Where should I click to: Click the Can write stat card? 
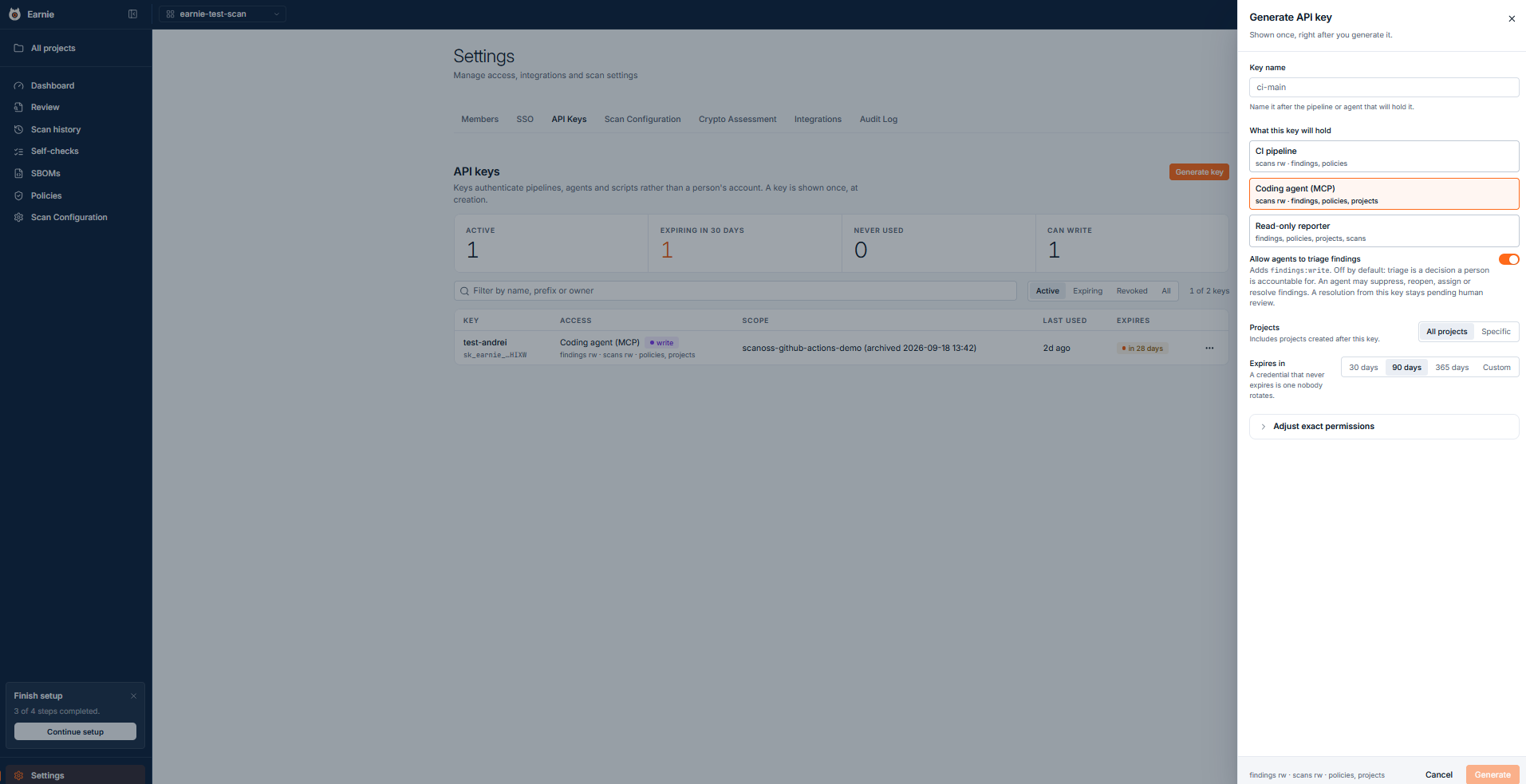point(1132,243)
